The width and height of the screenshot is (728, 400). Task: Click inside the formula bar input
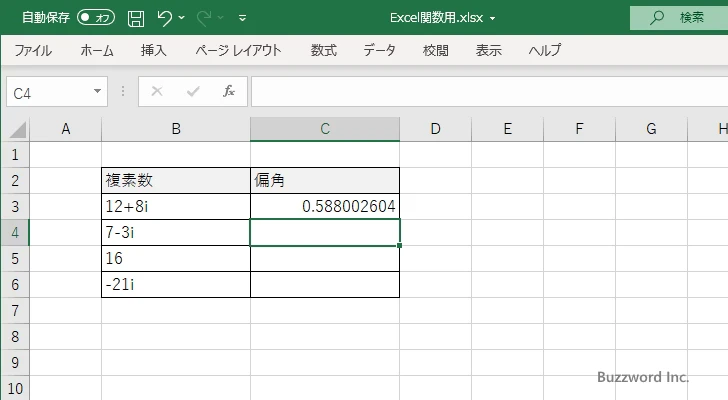[489, 92]
